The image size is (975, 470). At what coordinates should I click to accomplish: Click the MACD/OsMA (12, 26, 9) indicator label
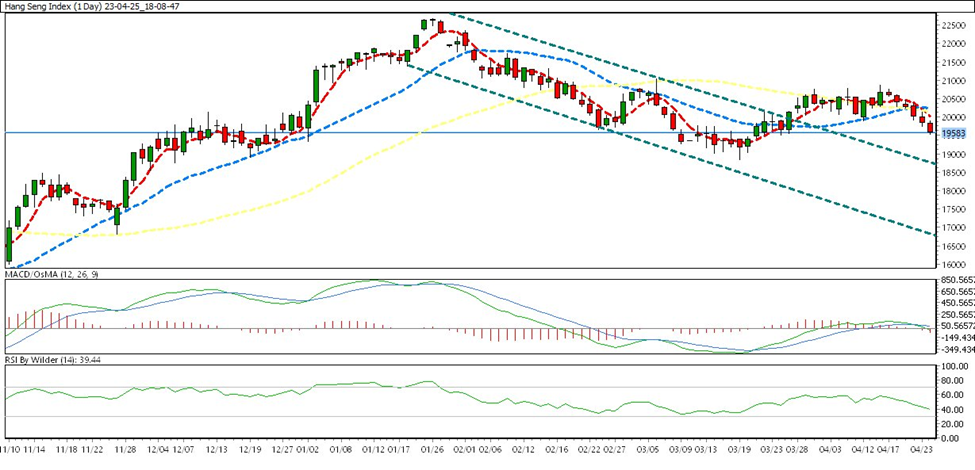[54, 274]
